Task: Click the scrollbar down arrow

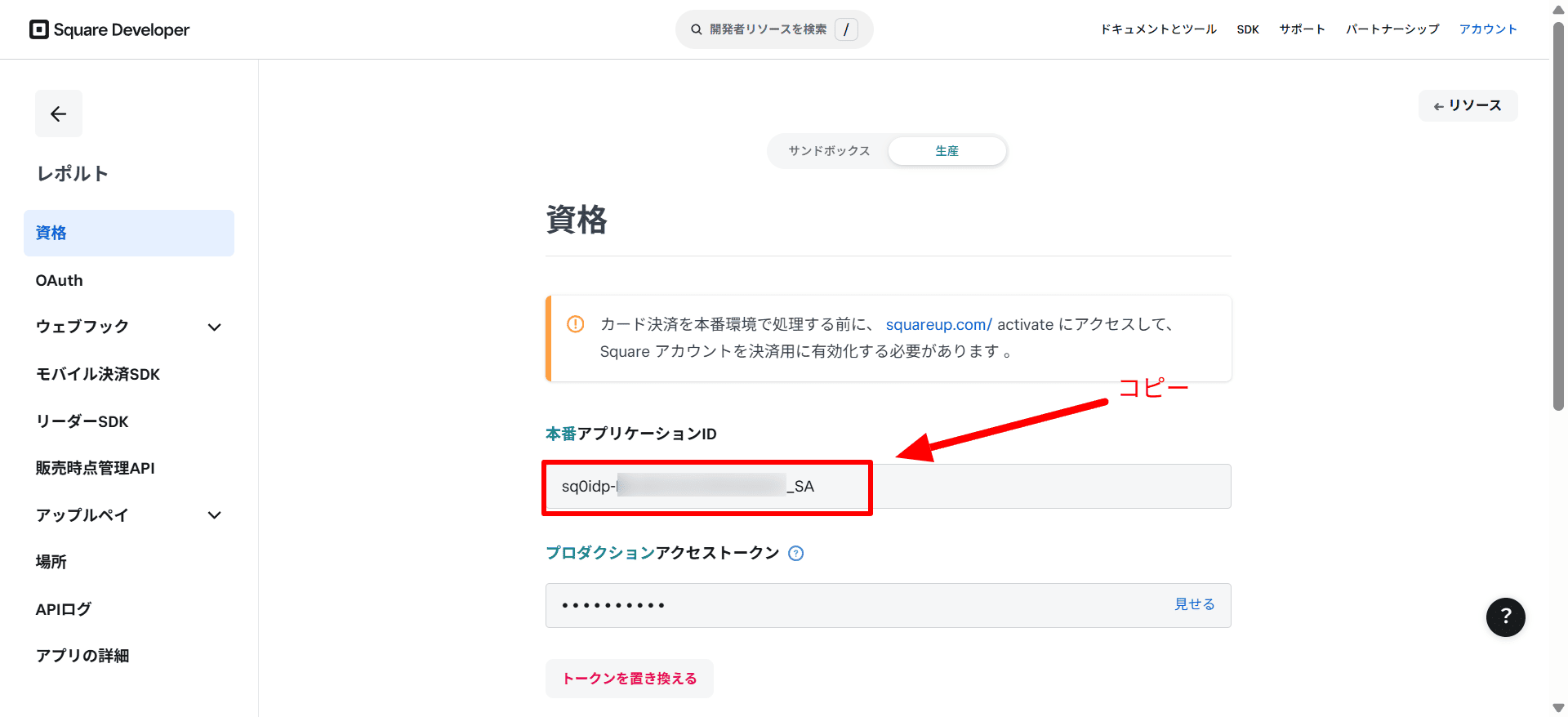Action: tap(1558, 708)
